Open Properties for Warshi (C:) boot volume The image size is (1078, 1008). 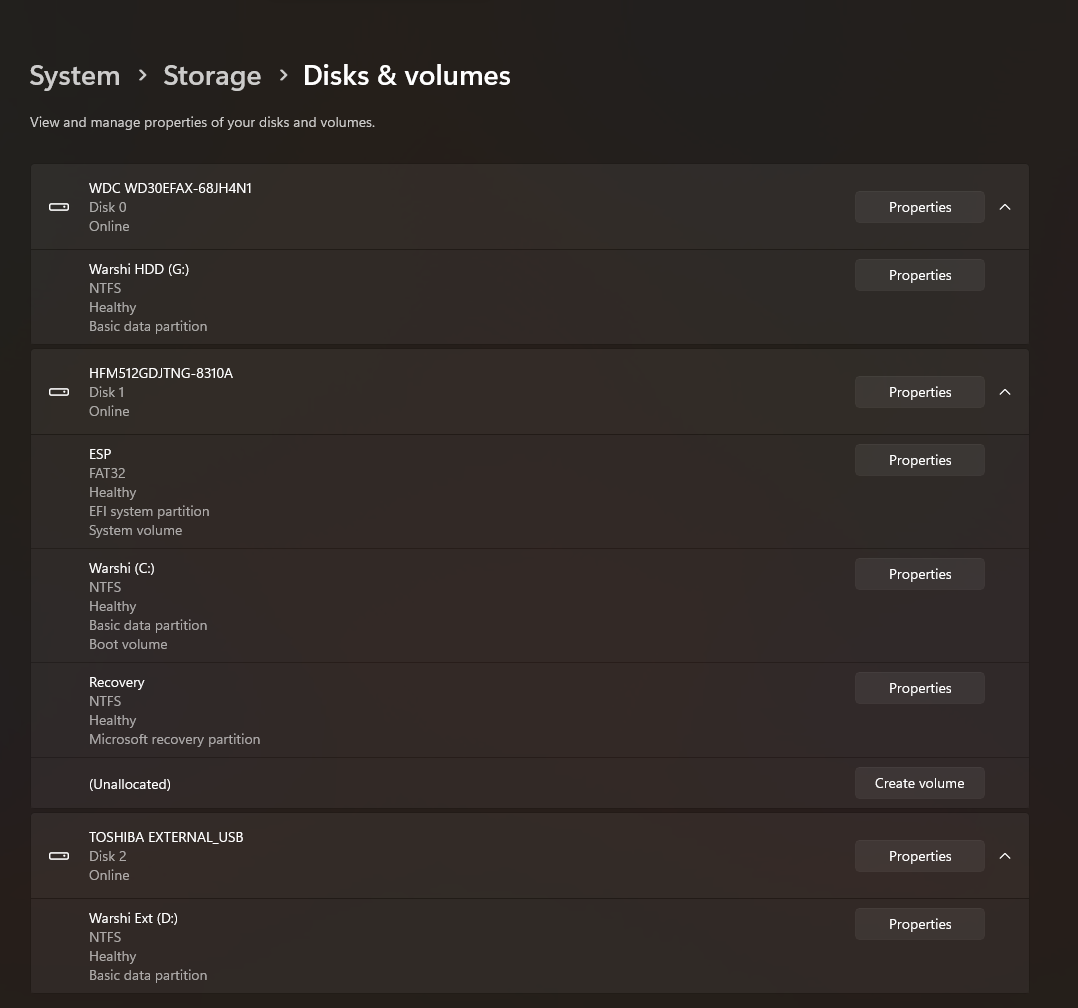coord(919,574)
